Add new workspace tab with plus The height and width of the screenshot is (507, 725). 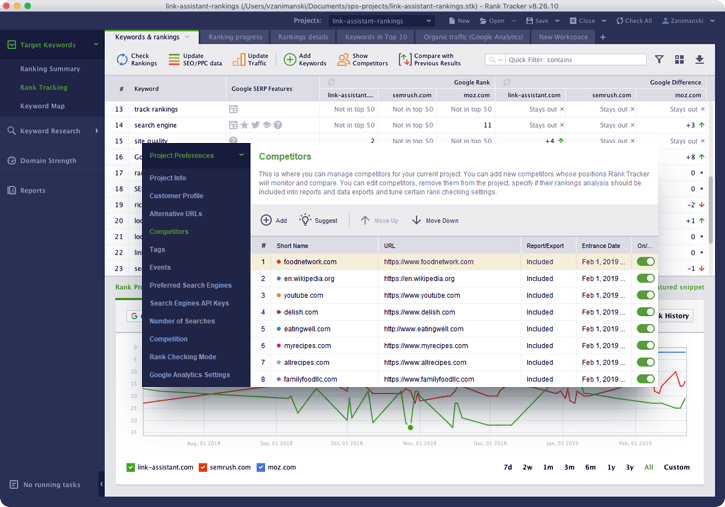pyautogui.click(x=603, y=37)
